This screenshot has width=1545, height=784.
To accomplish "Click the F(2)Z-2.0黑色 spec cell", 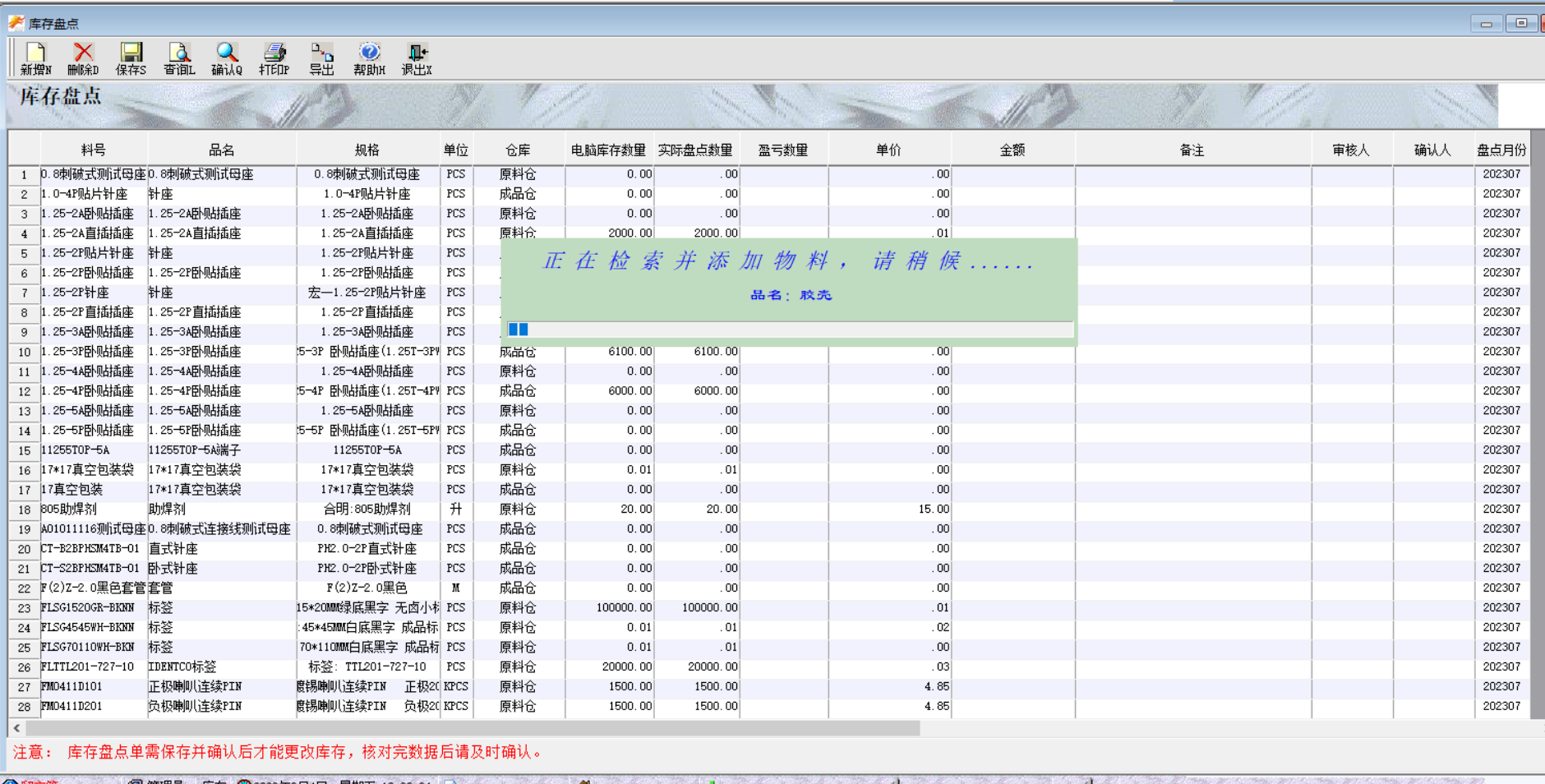I will pyautogui.click(x=367, y=588).
